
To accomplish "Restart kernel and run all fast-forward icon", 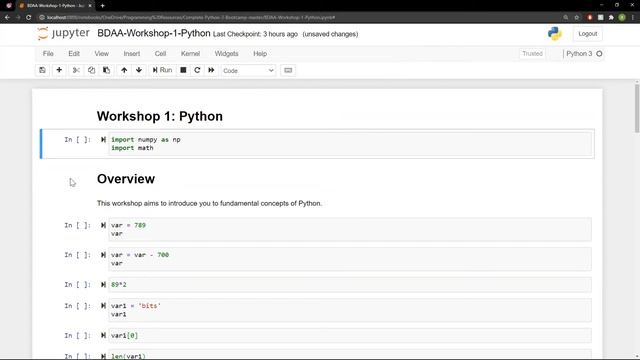I will click(211, 70).
